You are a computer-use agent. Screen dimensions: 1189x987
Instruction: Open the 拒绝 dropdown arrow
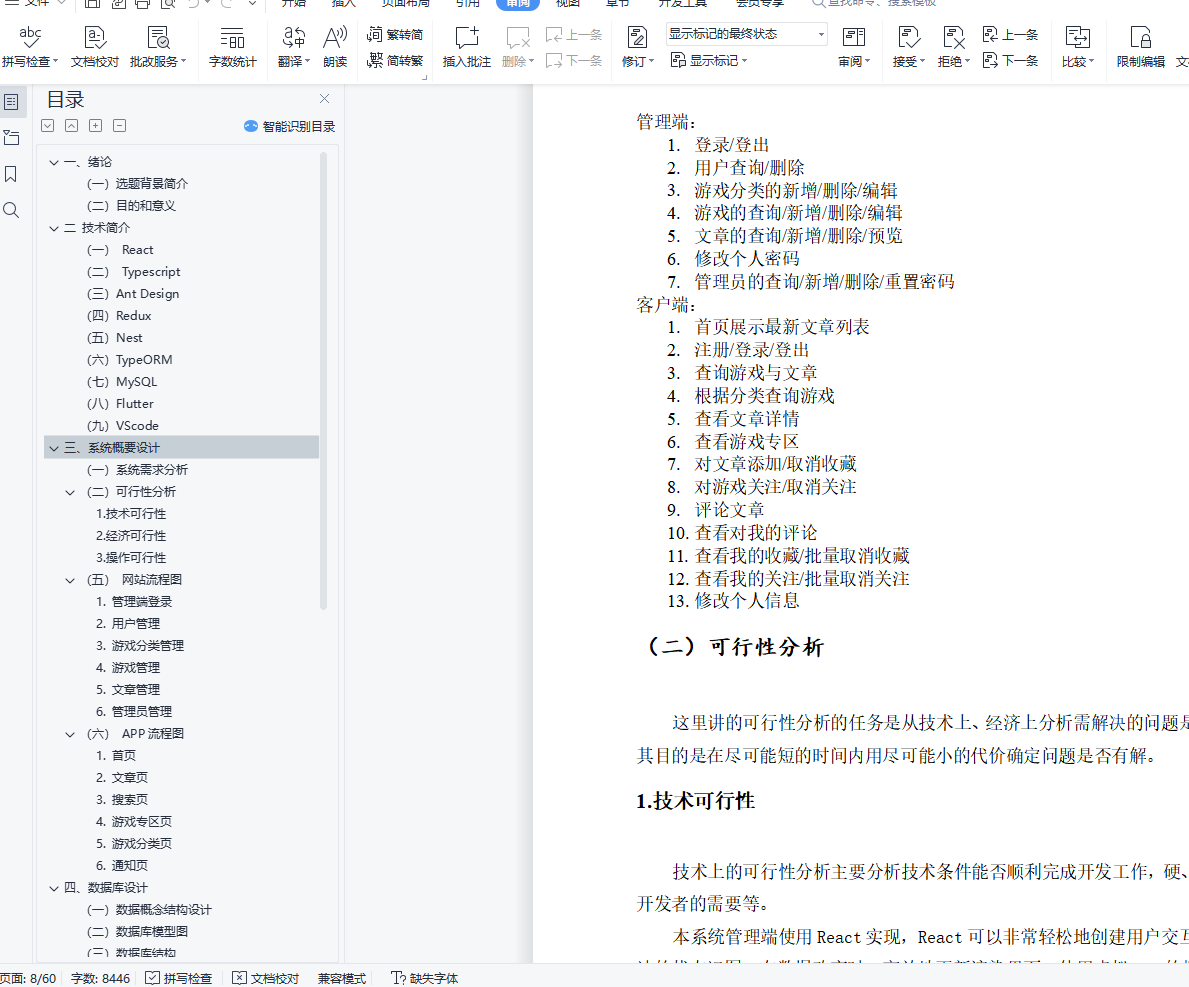[967, 61]
